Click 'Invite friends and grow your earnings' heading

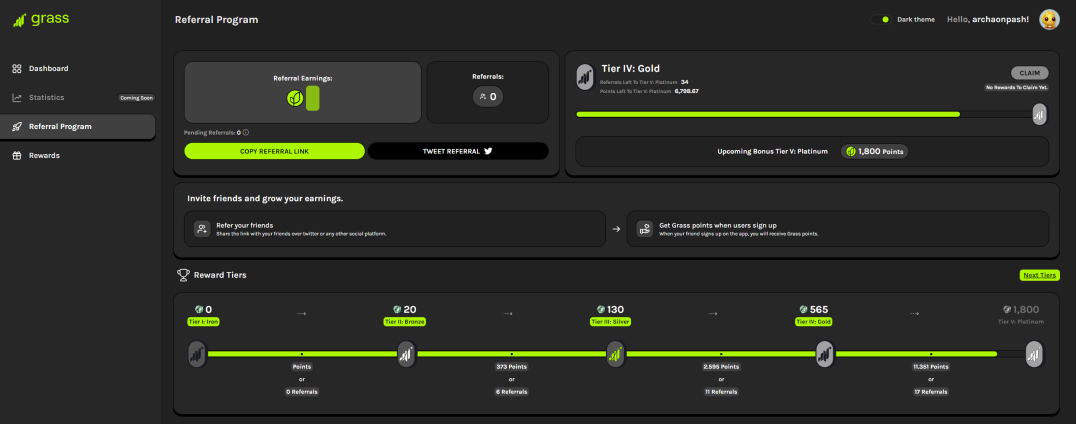pyautogui.click(x=265, y=198)
